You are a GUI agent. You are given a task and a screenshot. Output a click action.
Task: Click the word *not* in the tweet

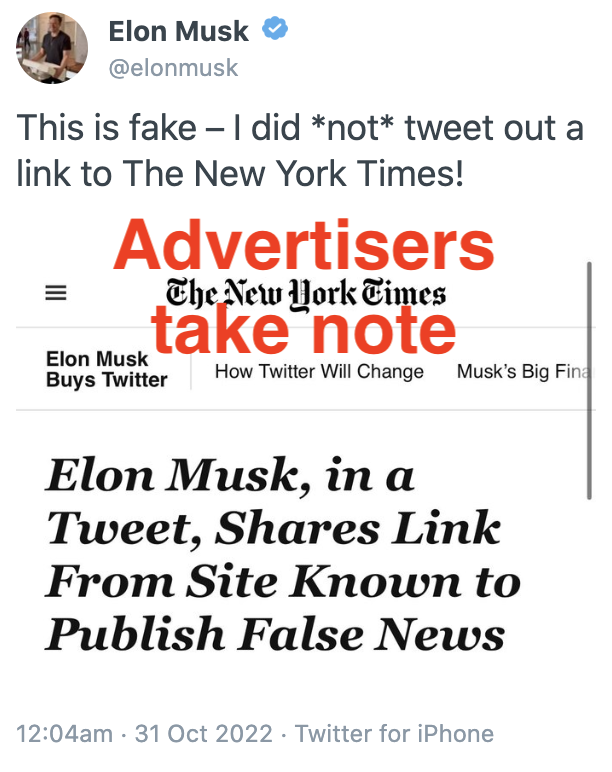(x=353, y=128)
